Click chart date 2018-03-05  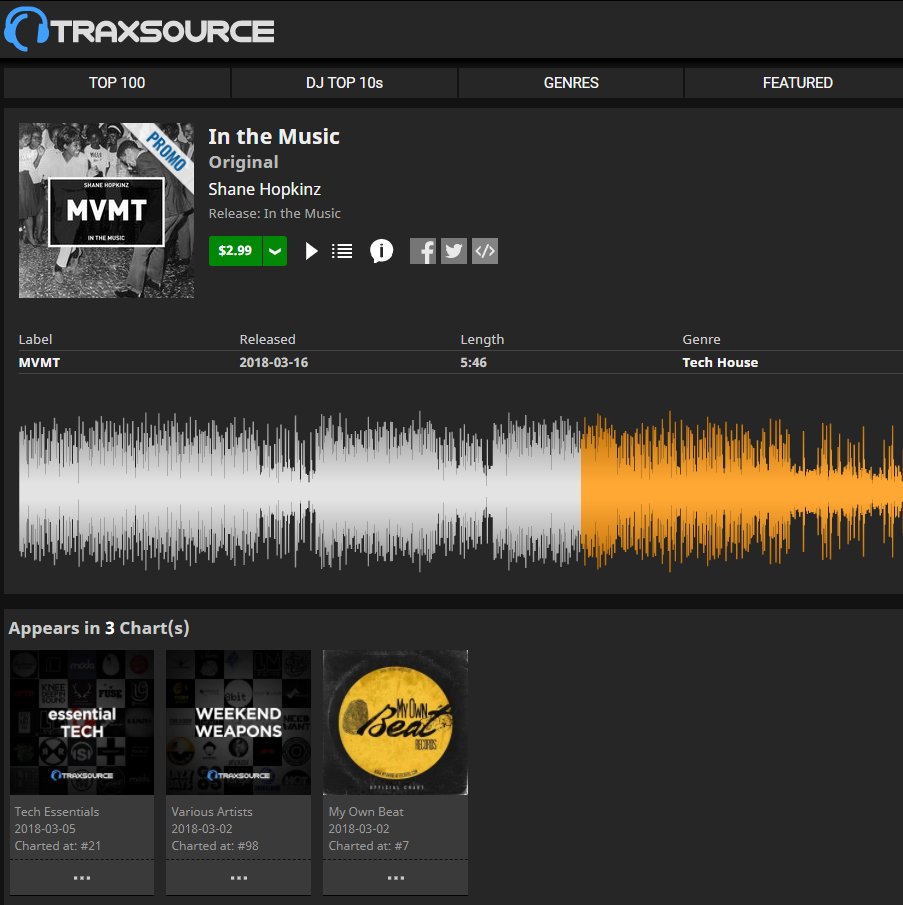[x=45, y=829]
